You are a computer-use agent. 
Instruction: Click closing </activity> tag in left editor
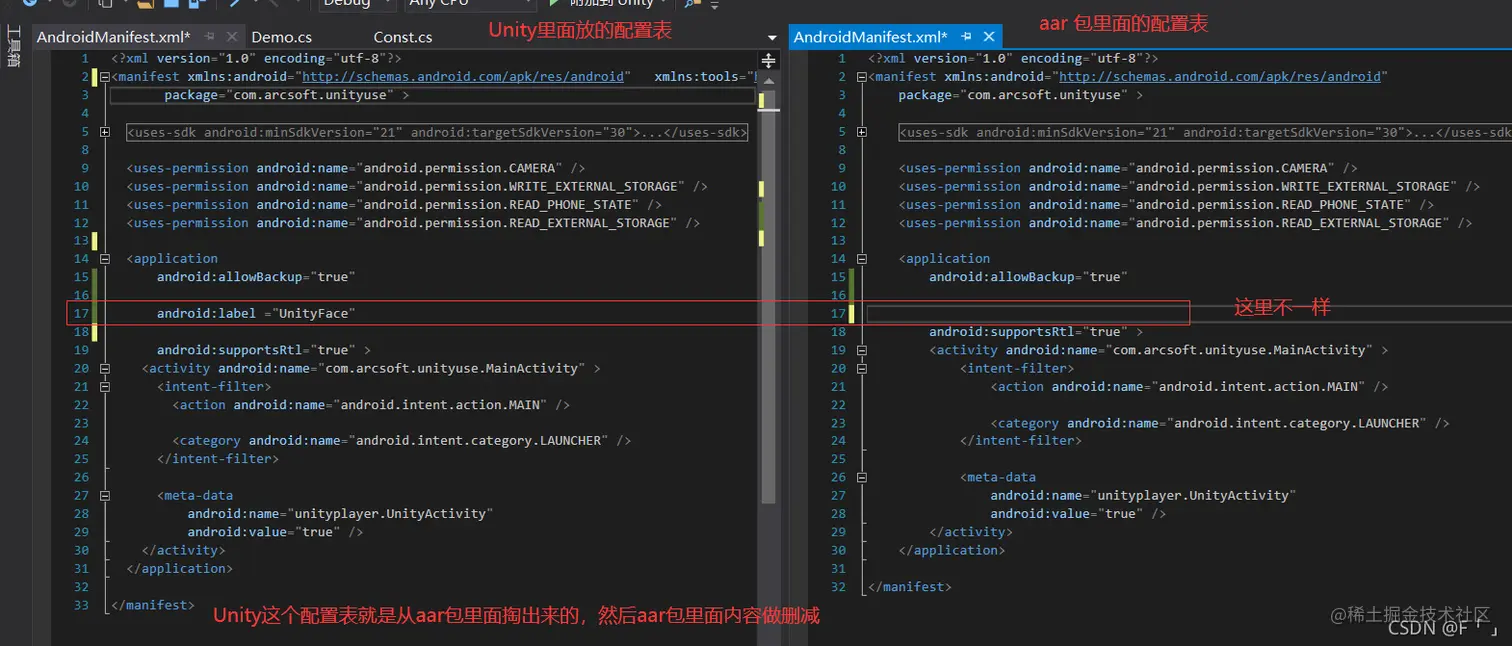coord(183,550)
